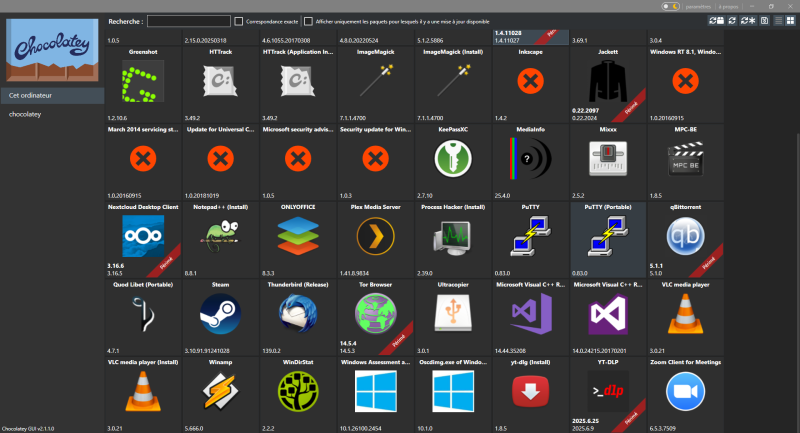Click the refresh packages button
The image size is (800, 433).
point(732,20)
